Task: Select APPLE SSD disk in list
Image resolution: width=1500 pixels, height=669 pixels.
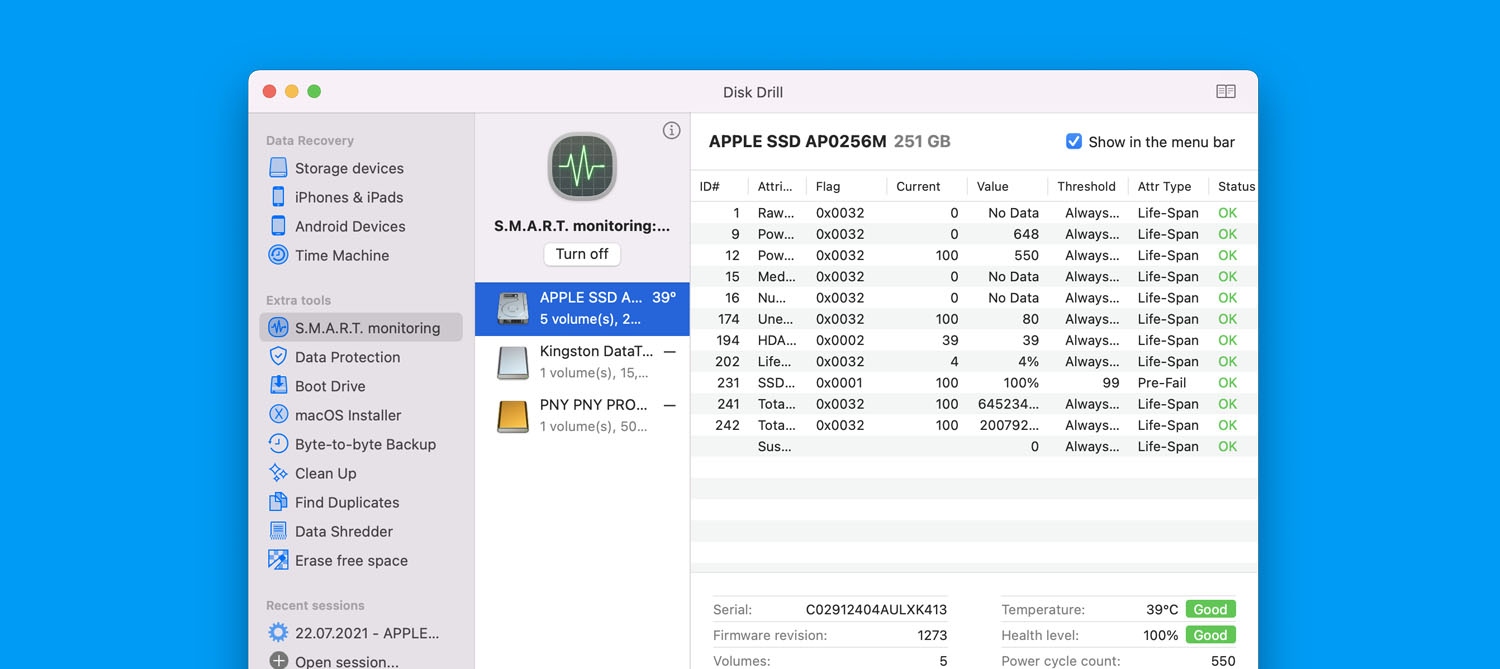Action: pos(582,308)
